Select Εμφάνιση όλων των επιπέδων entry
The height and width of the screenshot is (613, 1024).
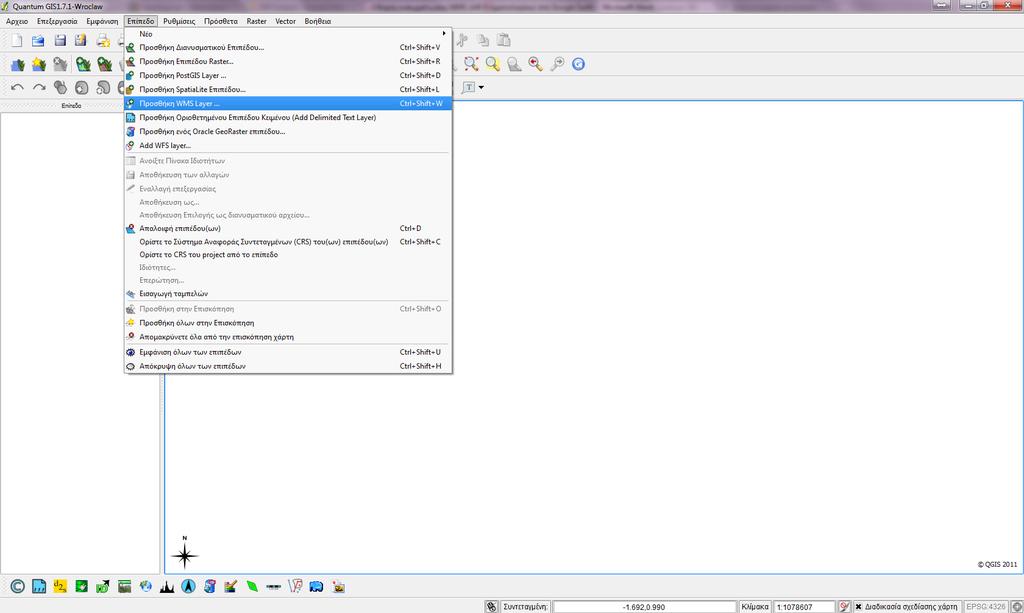click(288, 352)
